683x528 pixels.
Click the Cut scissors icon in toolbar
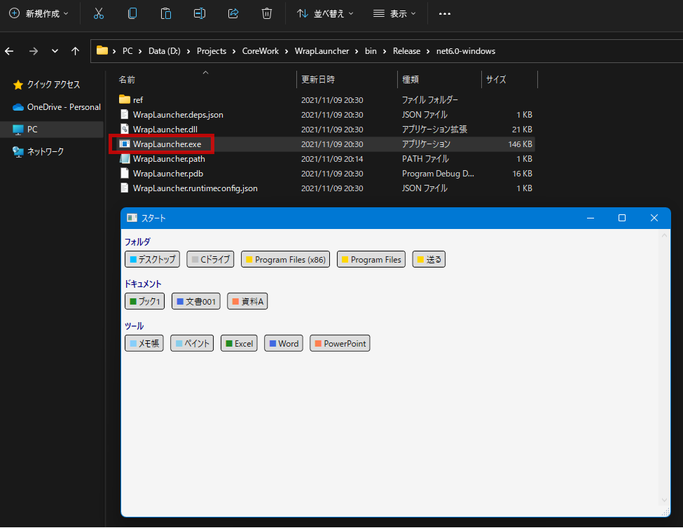[x=98, y=14]
